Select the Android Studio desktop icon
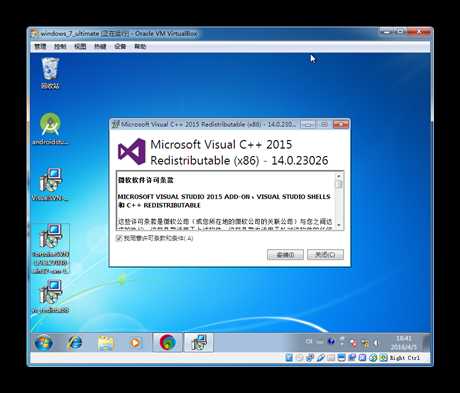The image size is (460, 393). tap(50, 128)
